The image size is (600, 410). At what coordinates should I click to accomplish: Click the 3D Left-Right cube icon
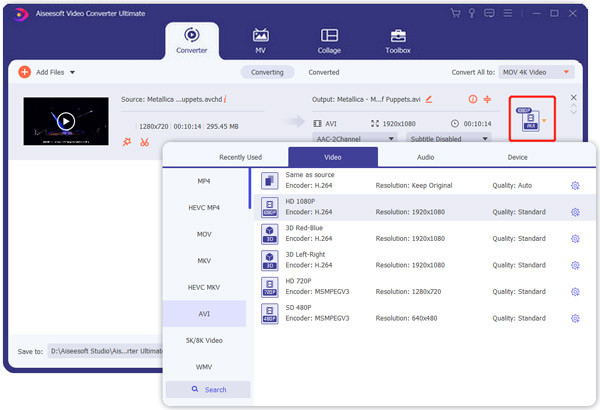[x=270, y=260]
